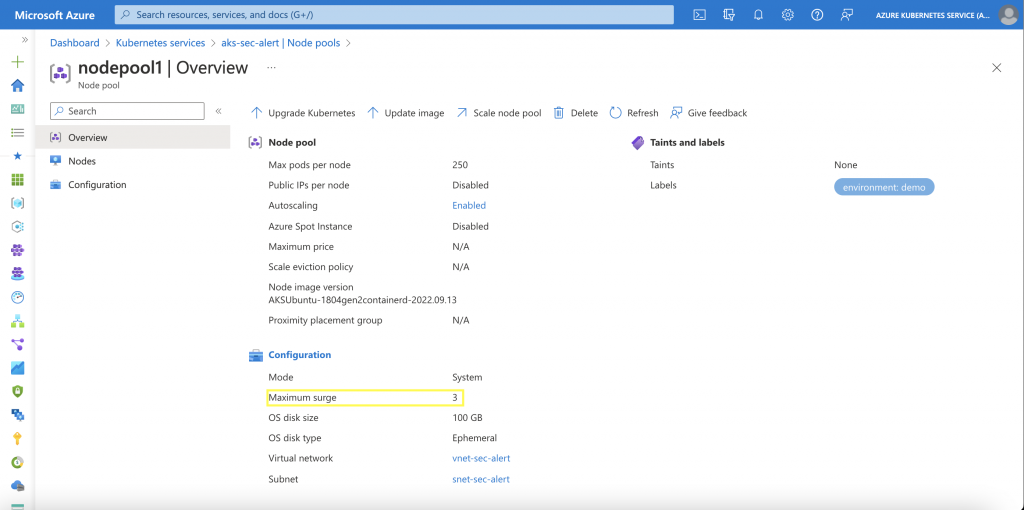
Task: Click the Enabled link for Autoscaling
Action: point(469,206)
